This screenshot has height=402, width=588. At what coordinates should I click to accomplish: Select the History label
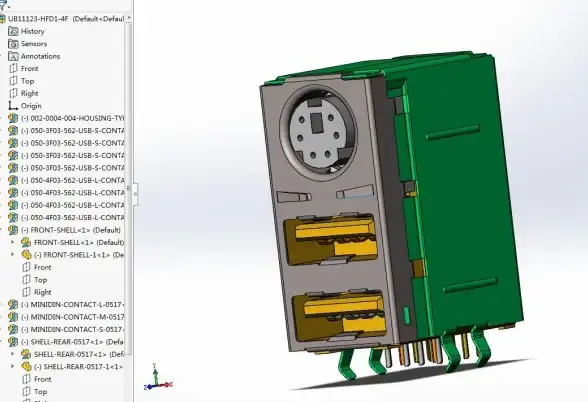pos(33,32)
